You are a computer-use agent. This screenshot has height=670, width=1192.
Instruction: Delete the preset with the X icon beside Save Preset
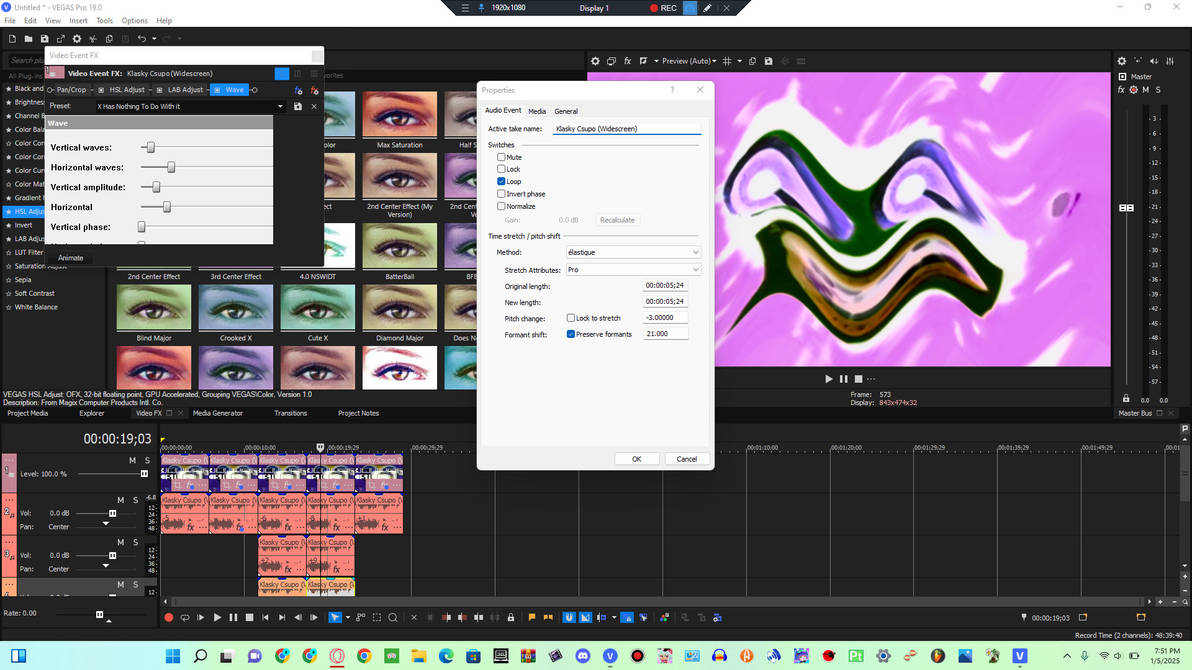coord(314,106)
